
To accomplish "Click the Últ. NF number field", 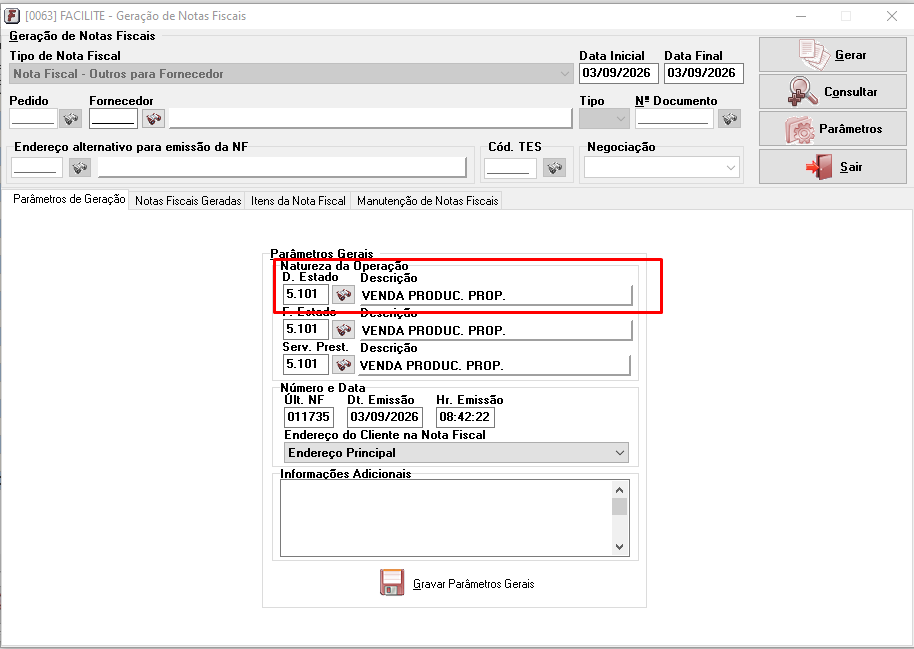I will pos(309,417).
